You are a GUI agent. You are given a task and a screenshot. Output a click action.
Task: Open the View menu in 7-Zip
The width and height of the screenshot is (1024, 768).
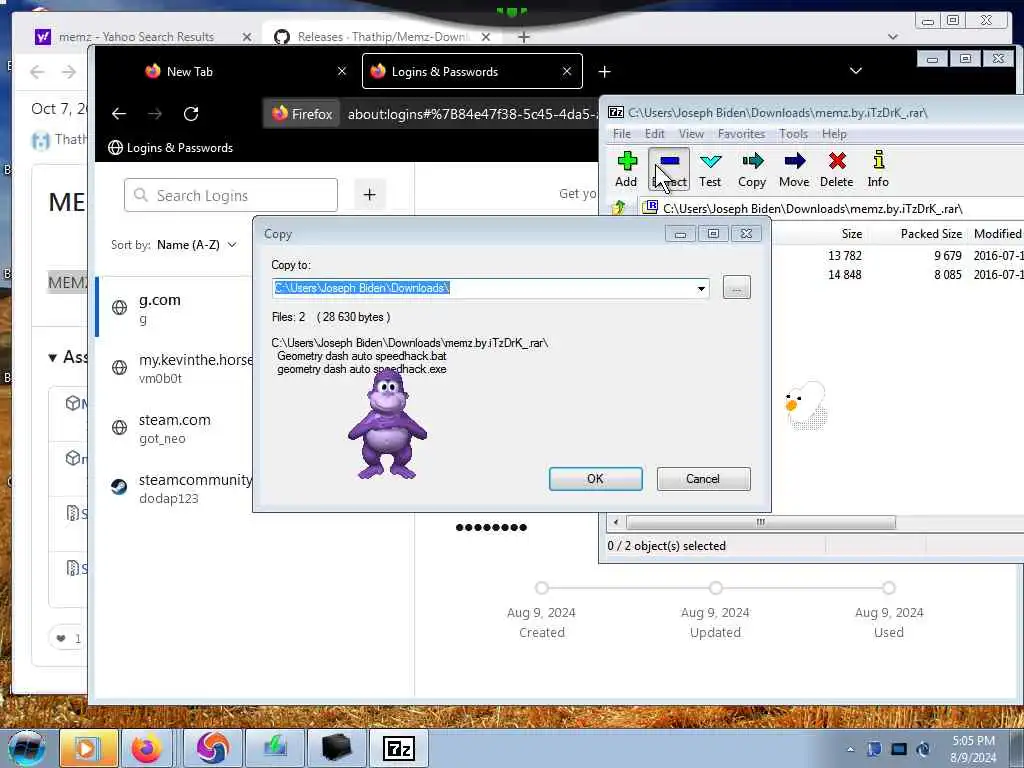click(691, 134)
